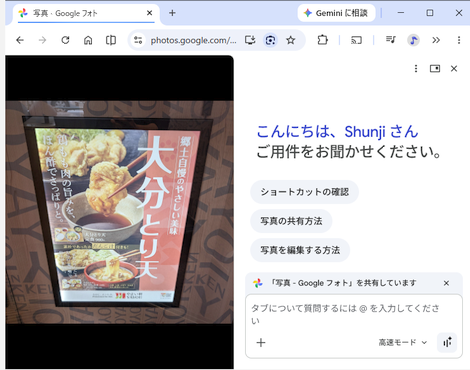470x370 pixels.
Task: Choose the 写真の共有方法 suggestion
Action: point(291,221)
